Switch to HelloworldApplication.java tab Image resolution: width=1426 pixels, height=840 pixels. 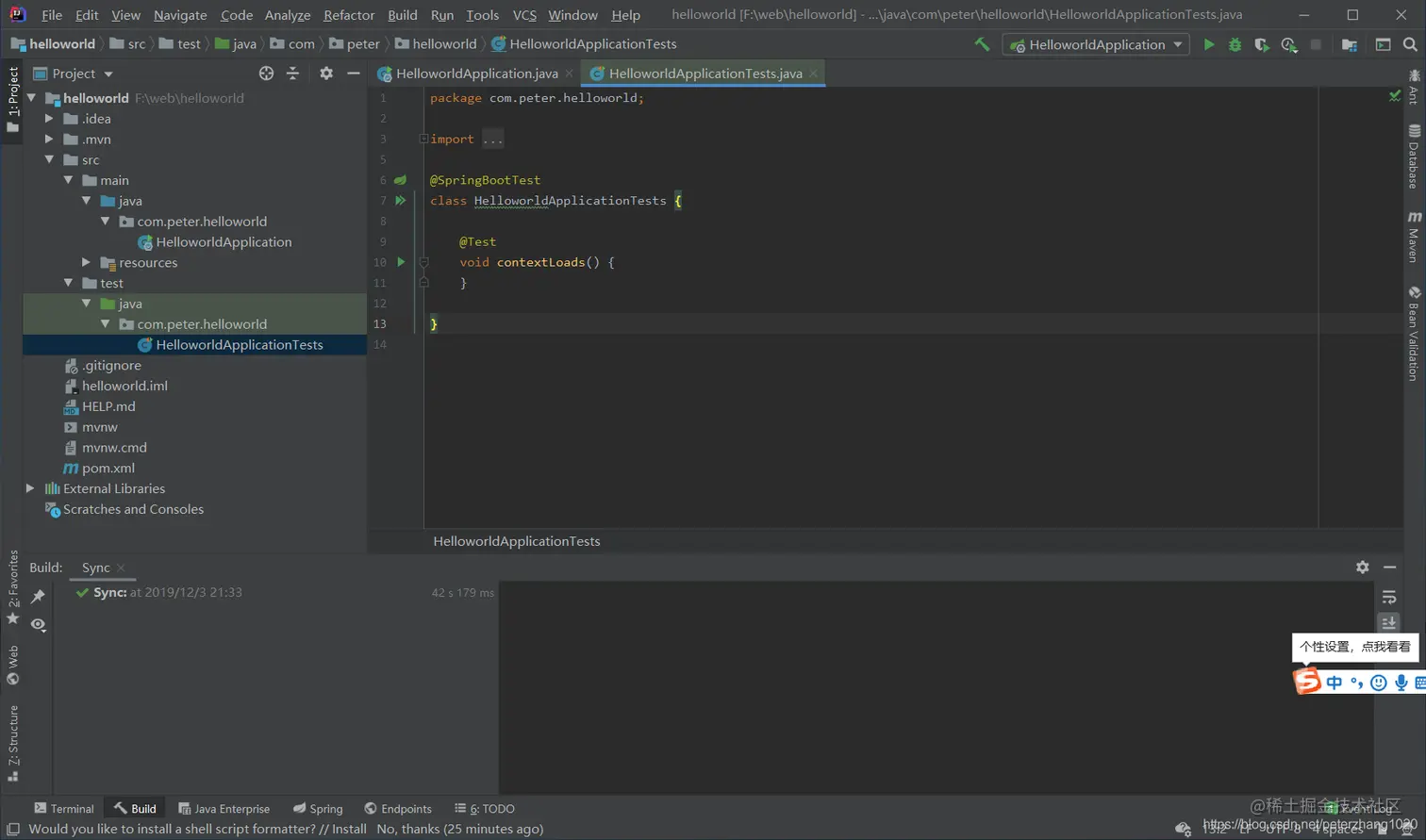pyautogui.click(x=476, y=74)
